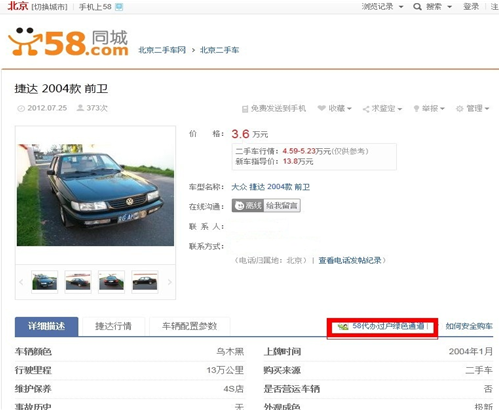Viewport: 499px width, 417px height.
Task: Click the 2004年1月 registration date
Action: tap(471, 352)
